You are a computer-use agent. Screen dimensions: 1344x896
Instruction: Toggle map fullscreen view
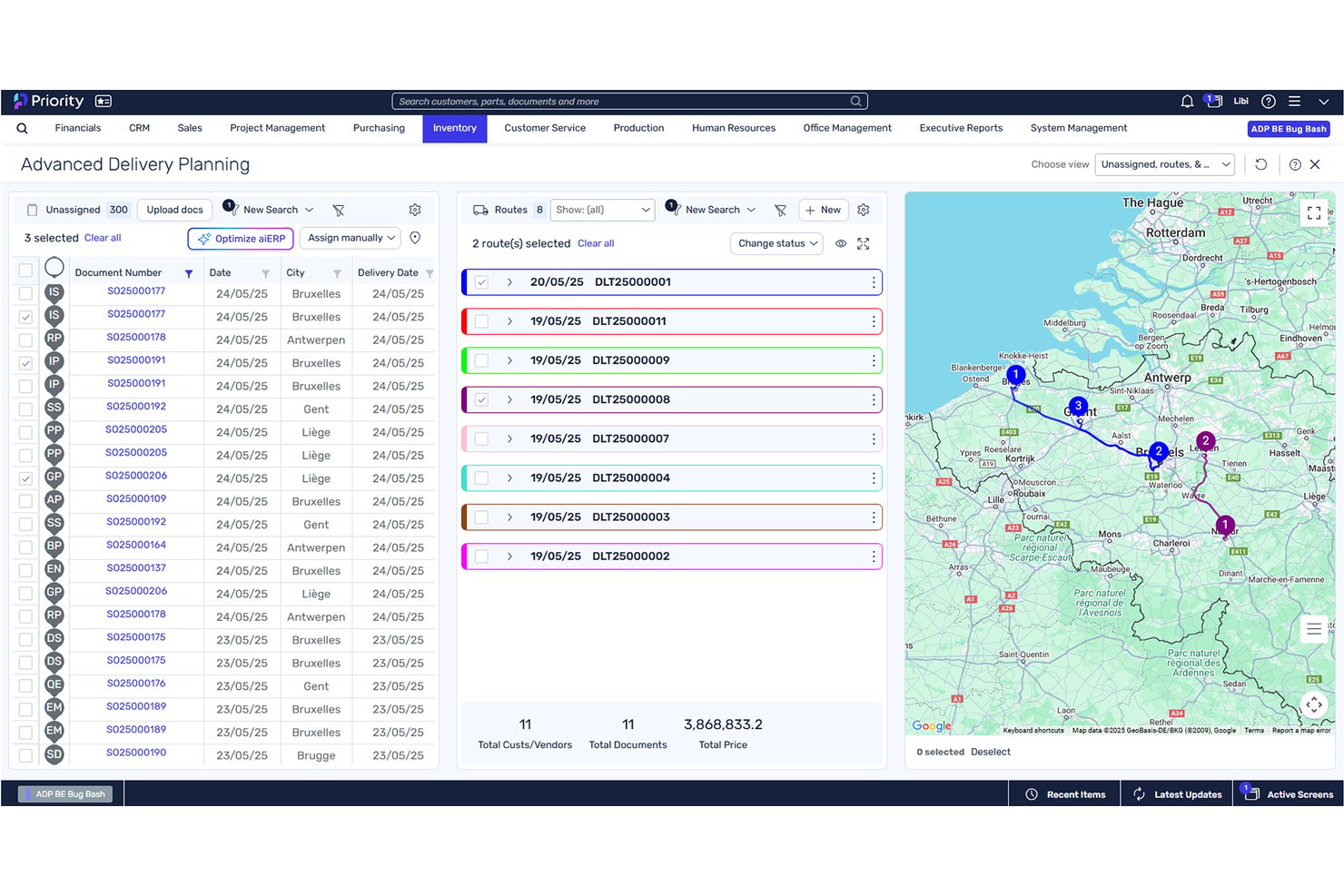(1314, 213)
